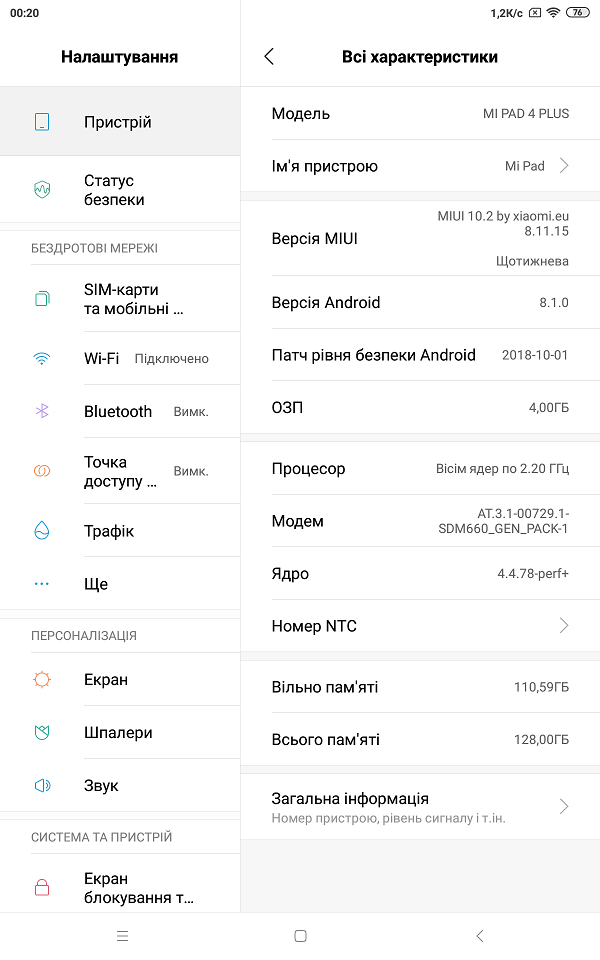The height and width of the screenshot is (960, 600).
Task: Tap the Трафік water drop icon
Action: [42, 530]
